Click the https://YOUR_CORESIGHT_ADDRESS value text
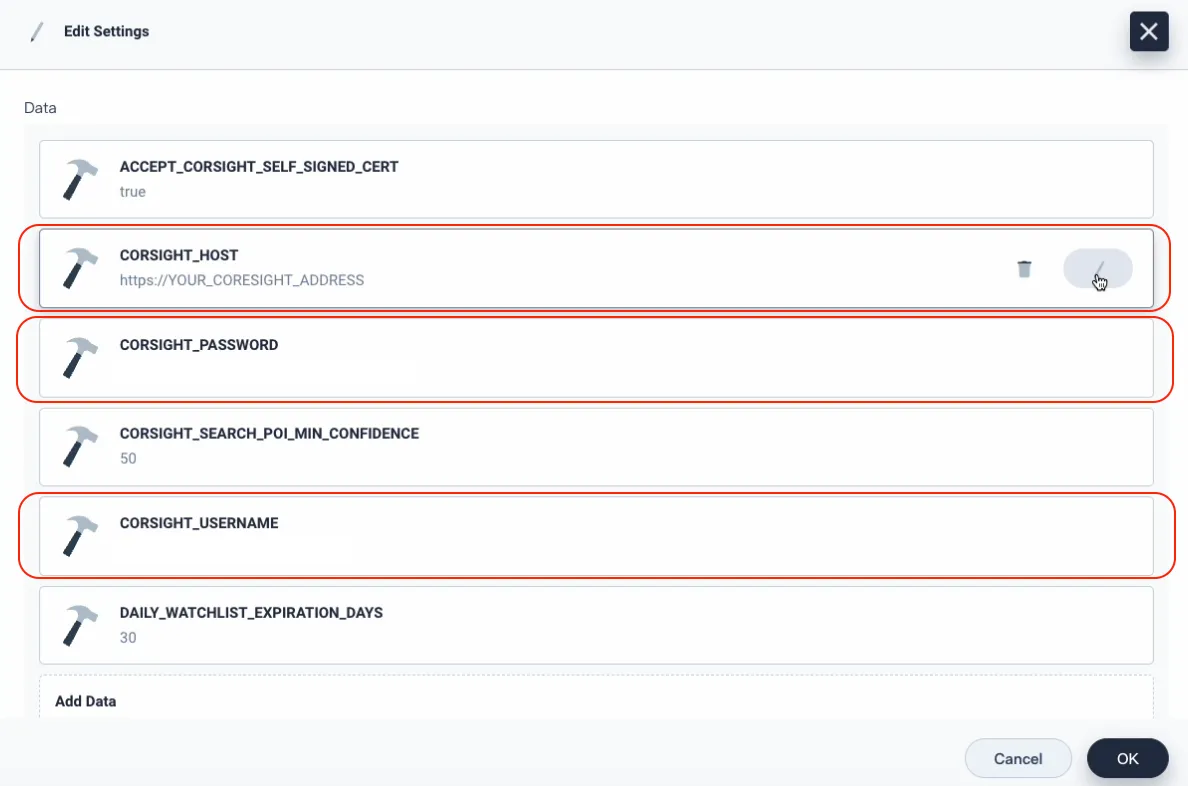 click(242, 280)
